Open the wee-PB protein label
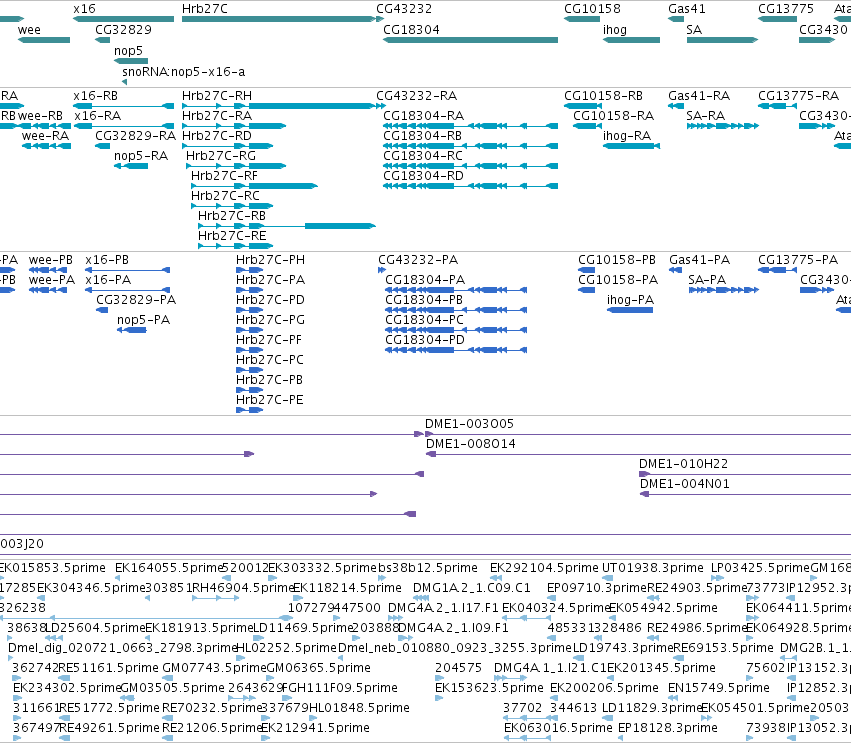 click(50, 260)
